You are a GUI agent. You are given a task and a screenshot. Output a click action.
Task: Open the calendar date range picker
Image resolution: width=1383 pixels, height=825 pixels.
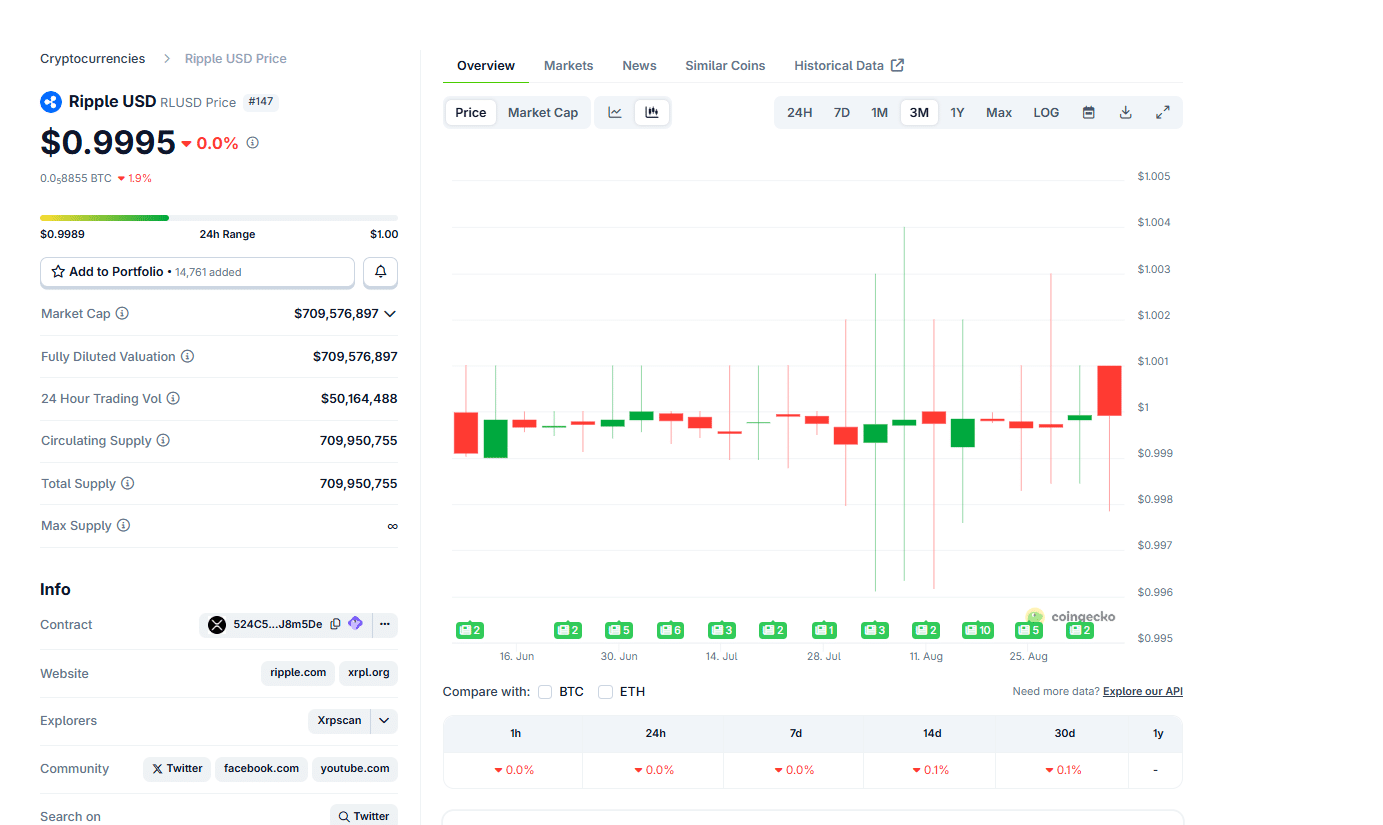tap(1089, 113)
